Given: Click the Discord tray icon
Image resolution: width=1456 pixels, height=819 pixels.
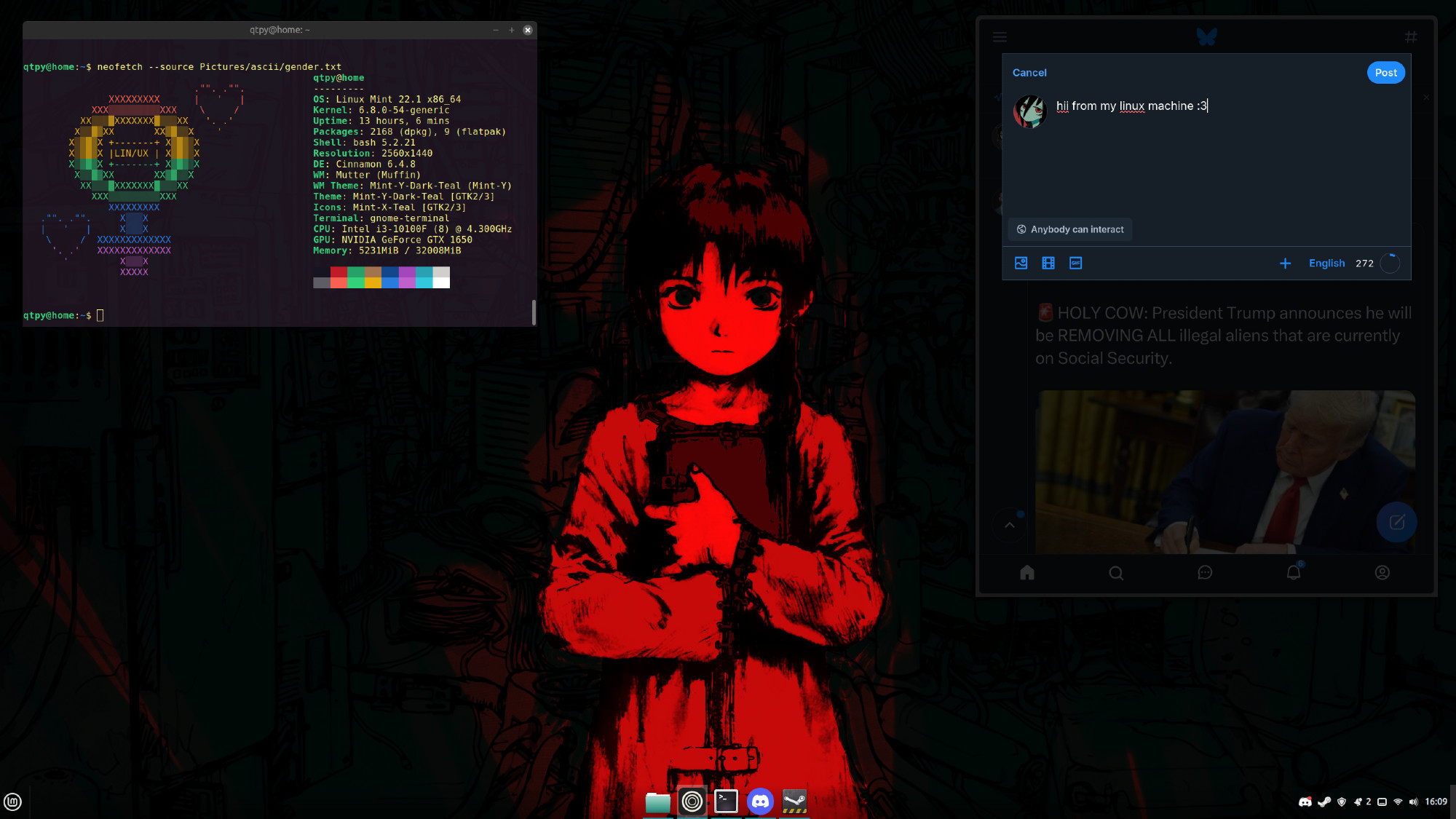Looking at the screenshot, I should coord(1305,802).
